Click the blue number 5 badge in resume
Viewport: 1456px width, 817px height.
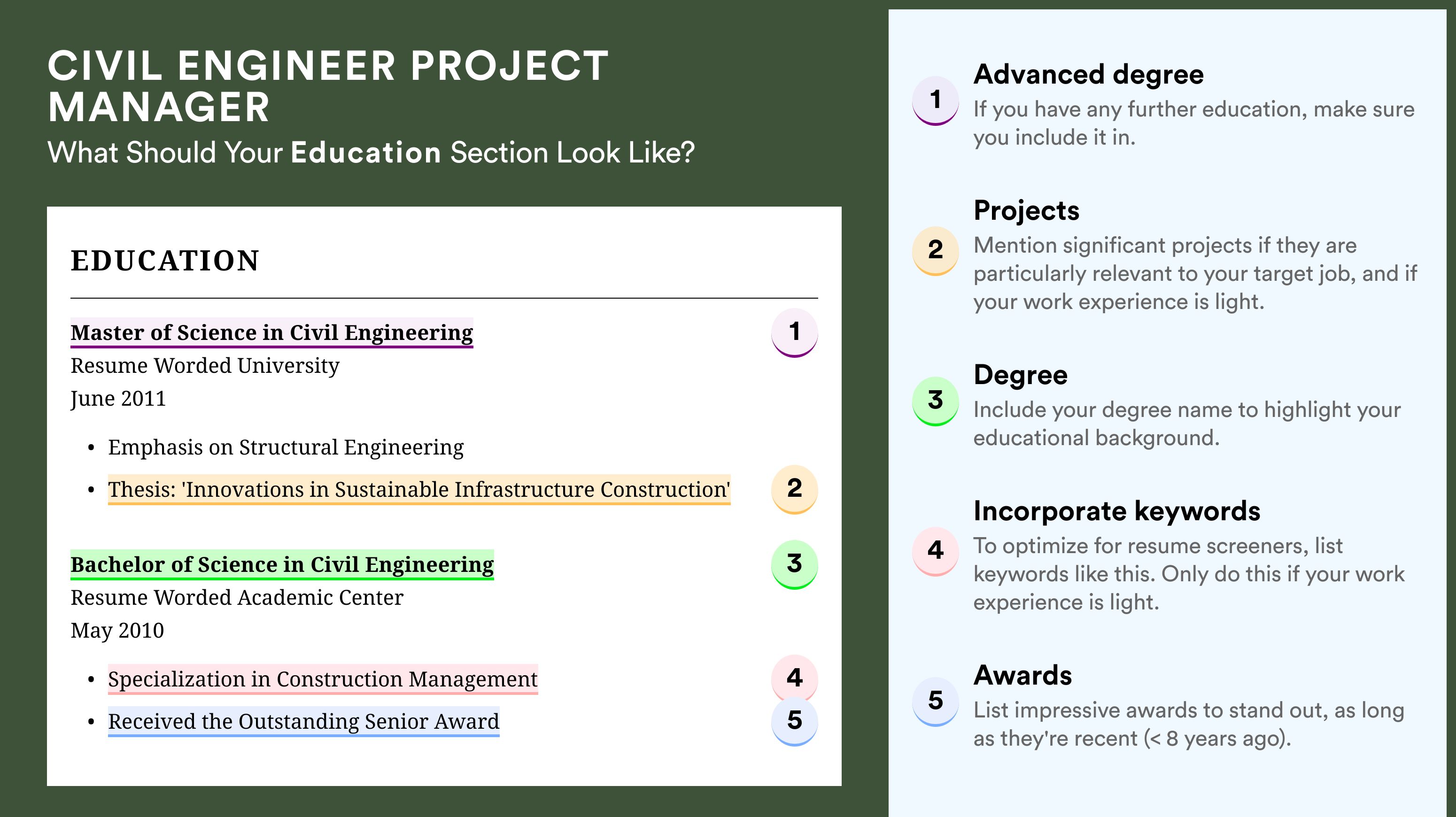[794, 722]
